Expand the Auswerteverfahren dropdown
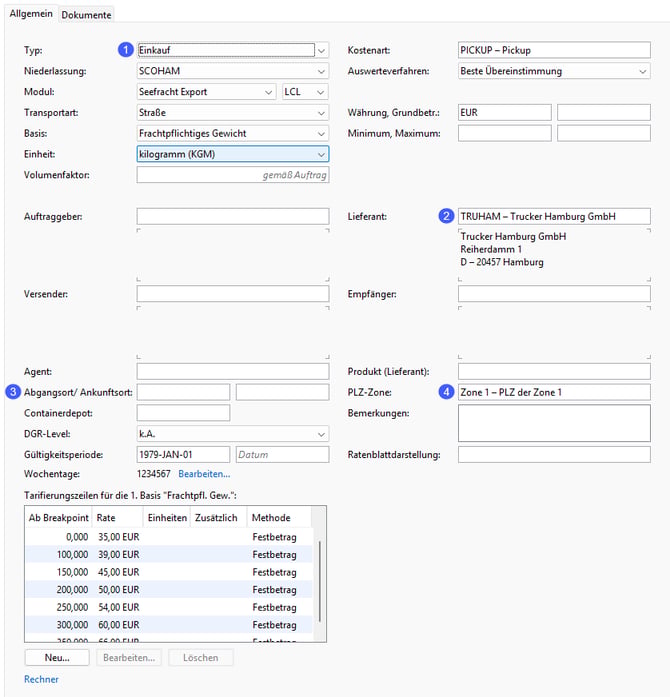This screenshot has height=697, width=670. point(554,71)
